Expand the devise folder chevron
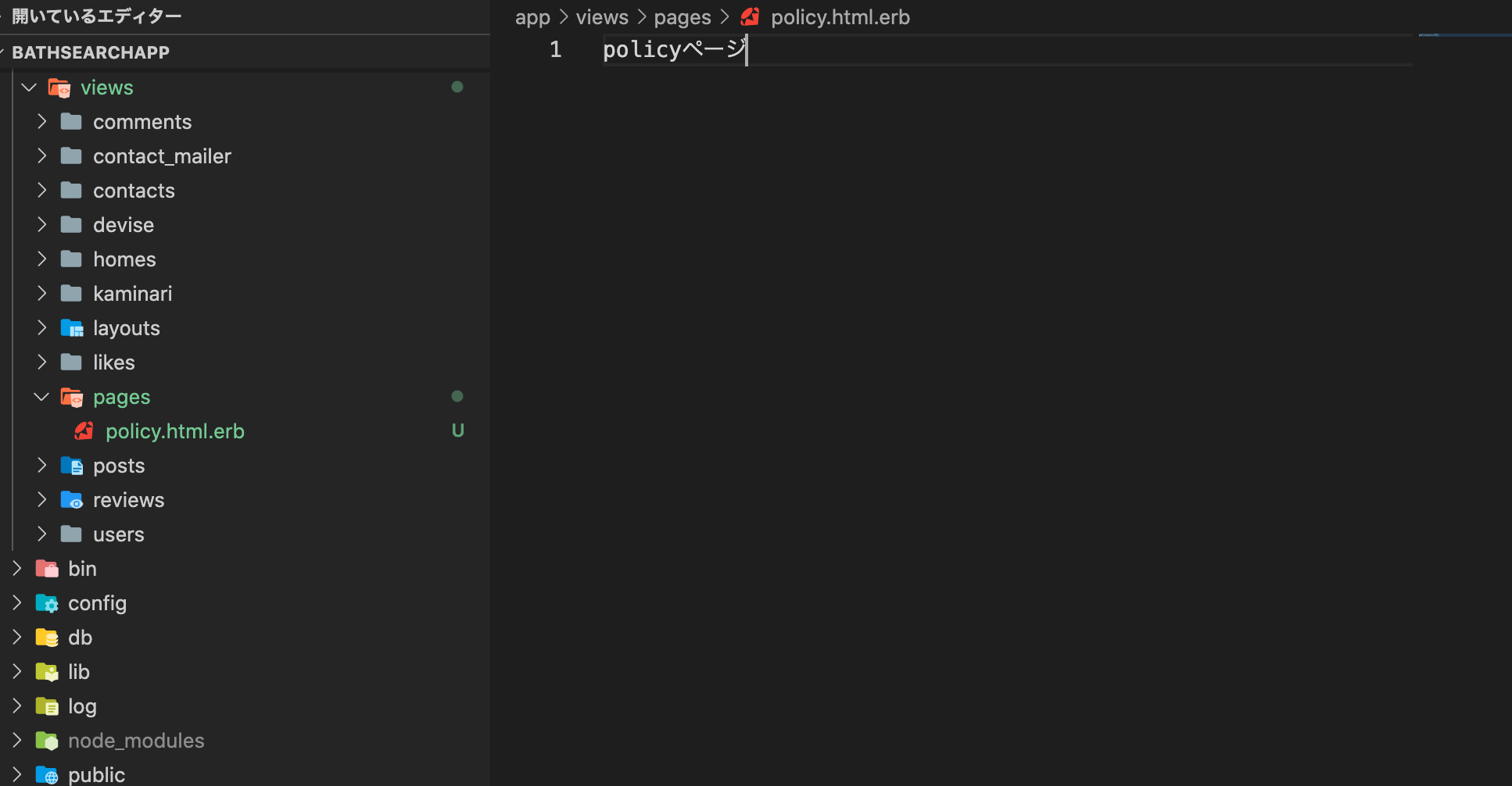The image size is (1512, 786). click(x=42, y=225)
